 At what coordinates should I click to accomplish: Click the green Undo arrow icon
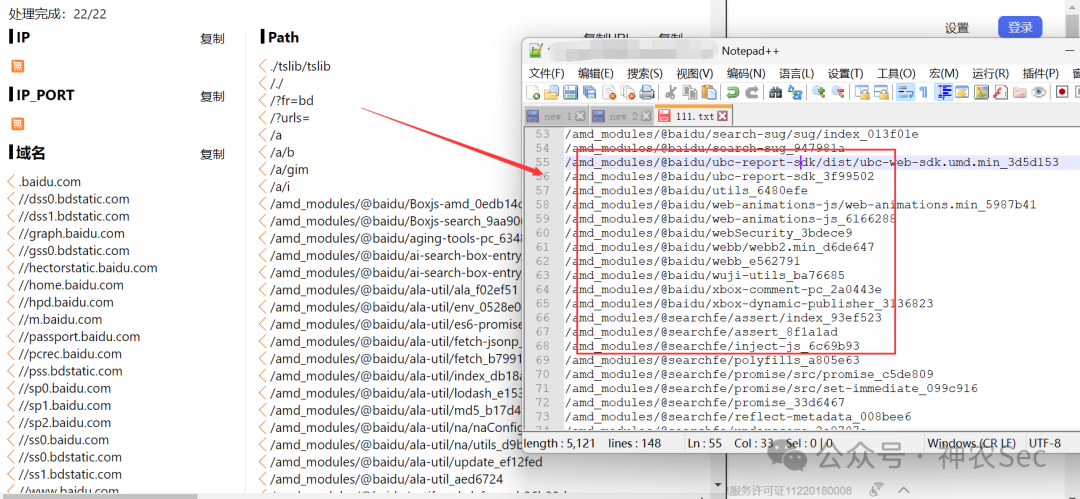tap(732, 92)
